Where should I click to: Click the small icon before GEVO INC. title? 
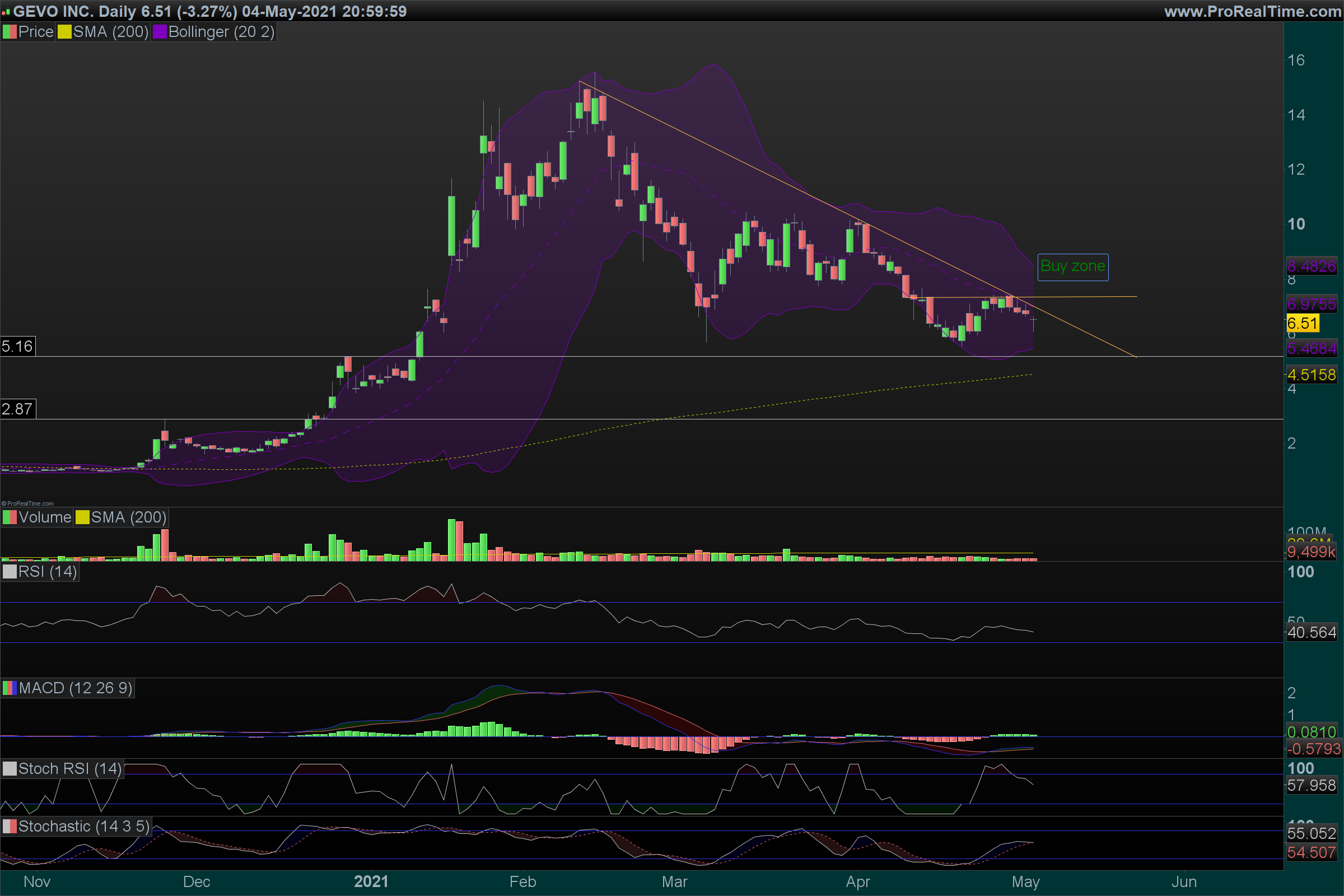click(x=6, y=12)
